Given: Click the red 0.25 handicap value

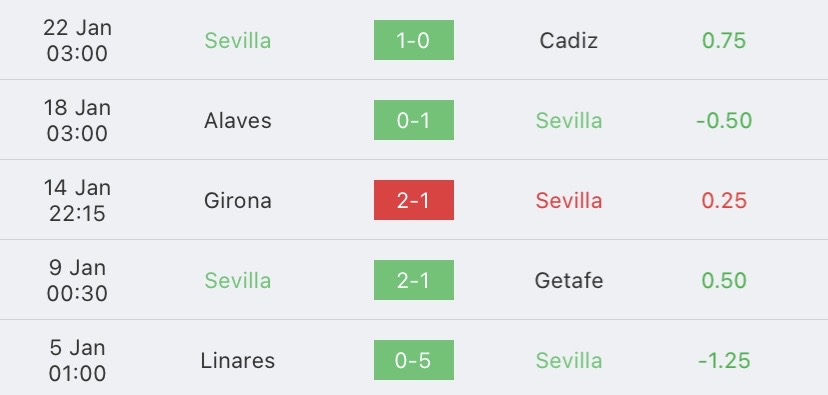Looking at the screenshot, I should [724, 201].
